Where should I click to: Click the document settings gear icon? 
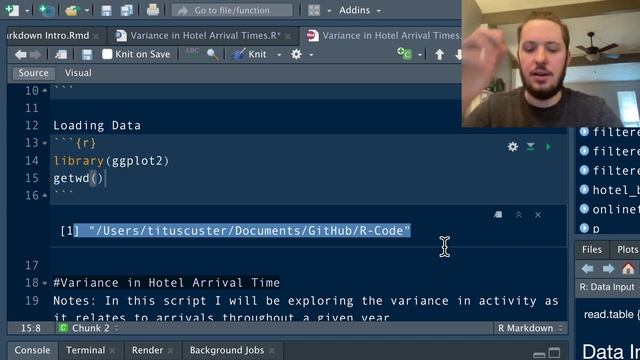point(296,54)
